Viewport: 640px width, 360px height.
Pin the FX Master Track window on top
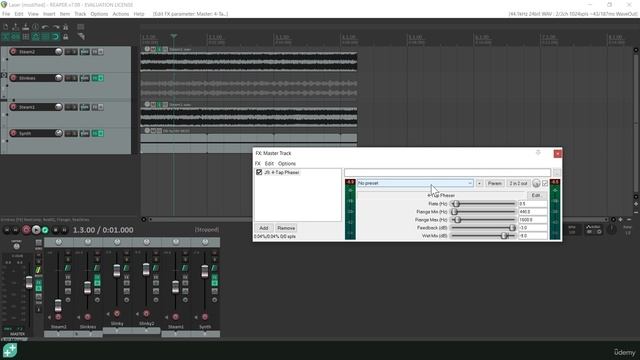pos(538,153)
